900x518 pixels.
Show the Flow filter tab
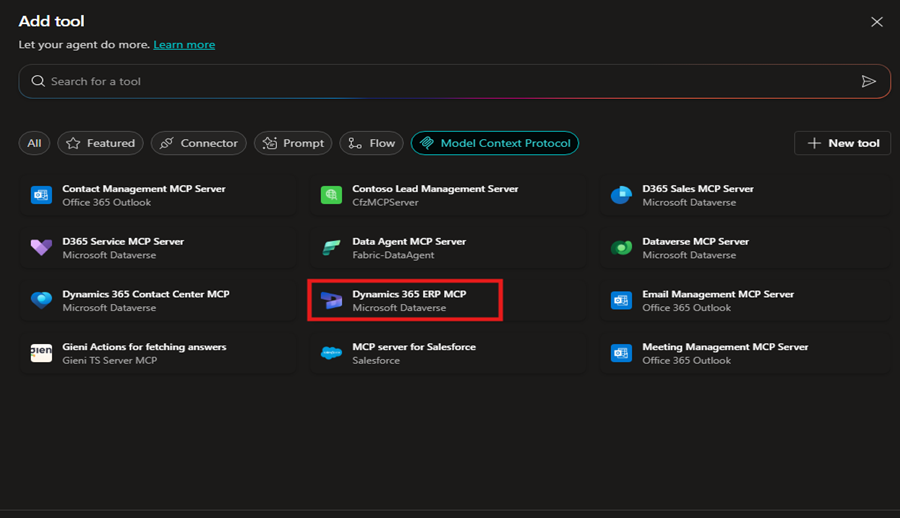tap(371, 143)
